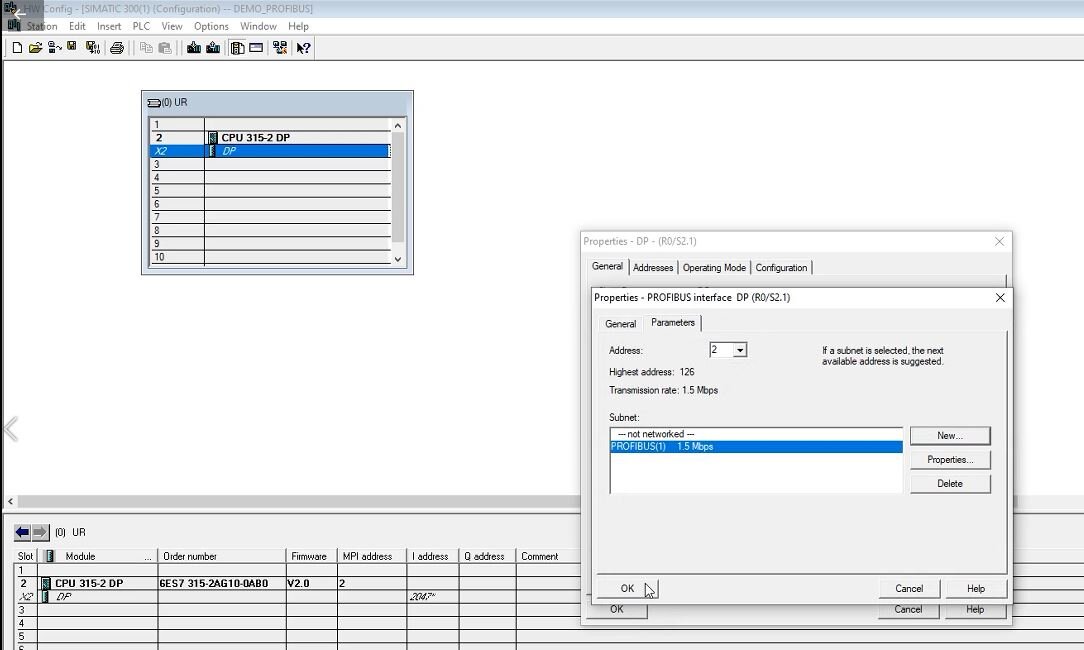Click the HW Config icon beside Station menu

[14, 26]
